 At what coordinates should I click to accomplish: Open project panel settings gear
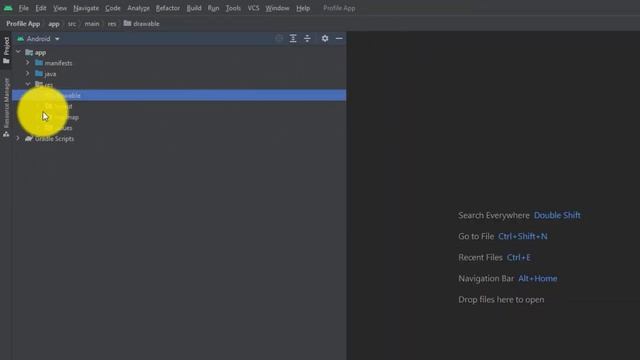point(325,38)
